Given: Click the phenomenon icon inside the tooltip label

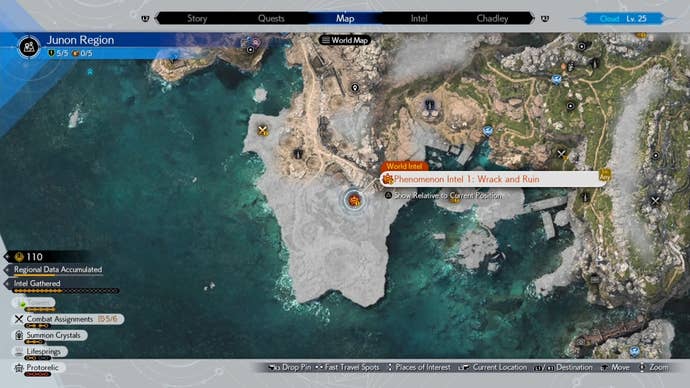Looking at the screenshot, I should [388, 179].
